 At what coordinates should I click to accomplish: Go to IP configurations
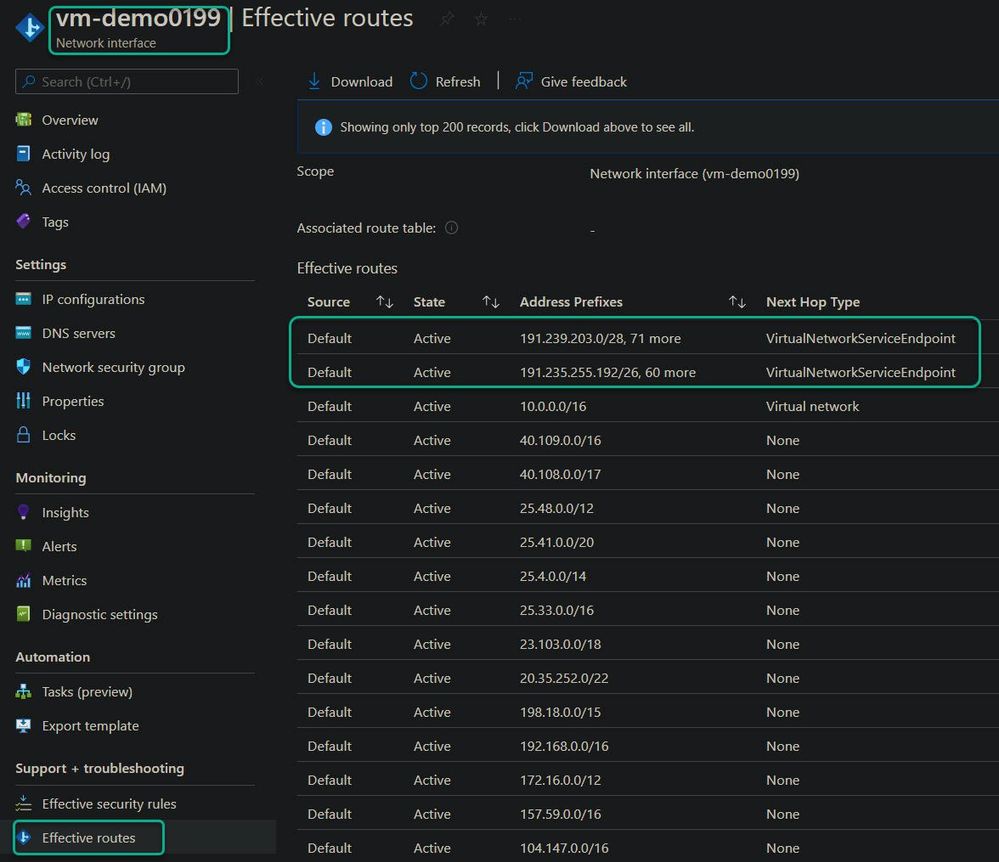click(93, 299)
